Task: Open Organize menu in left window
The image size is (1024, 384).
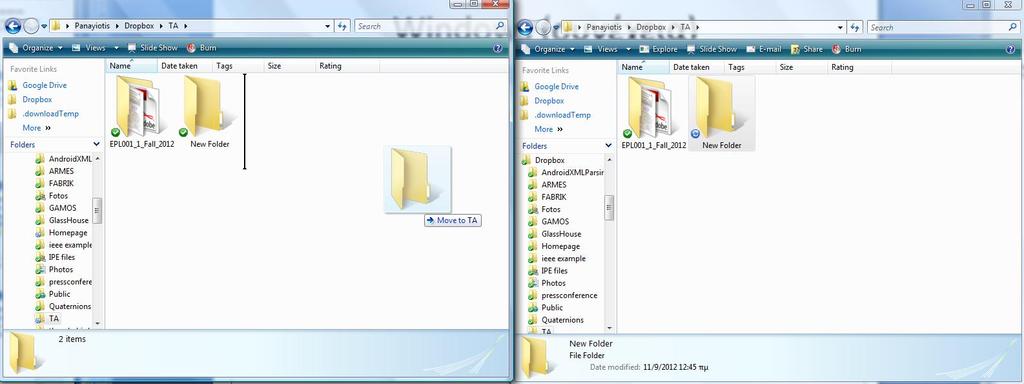Action: [36, 48]
